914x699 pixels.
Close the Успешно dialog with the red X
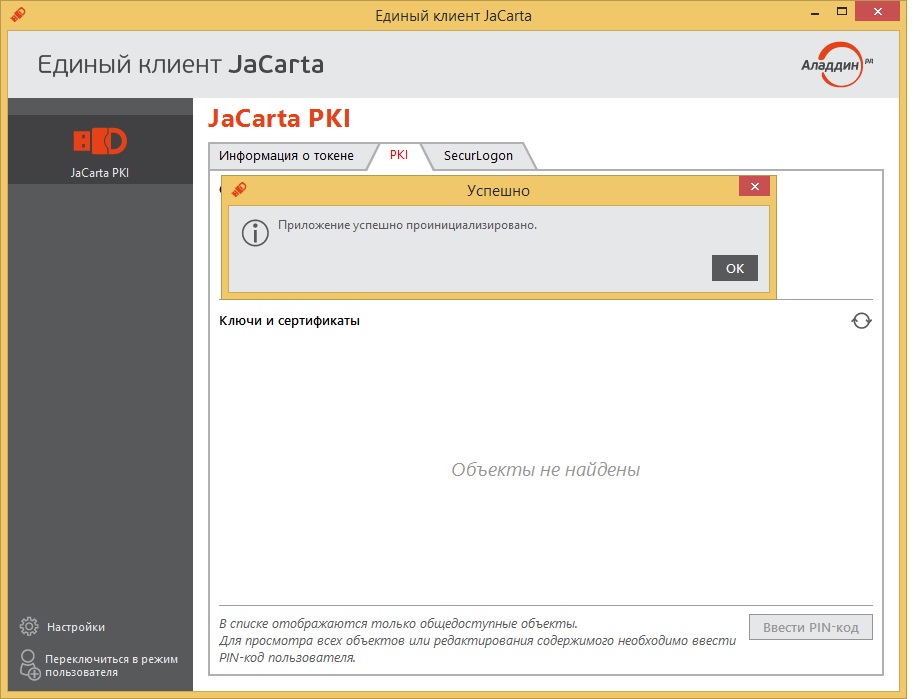coord(754,187)
